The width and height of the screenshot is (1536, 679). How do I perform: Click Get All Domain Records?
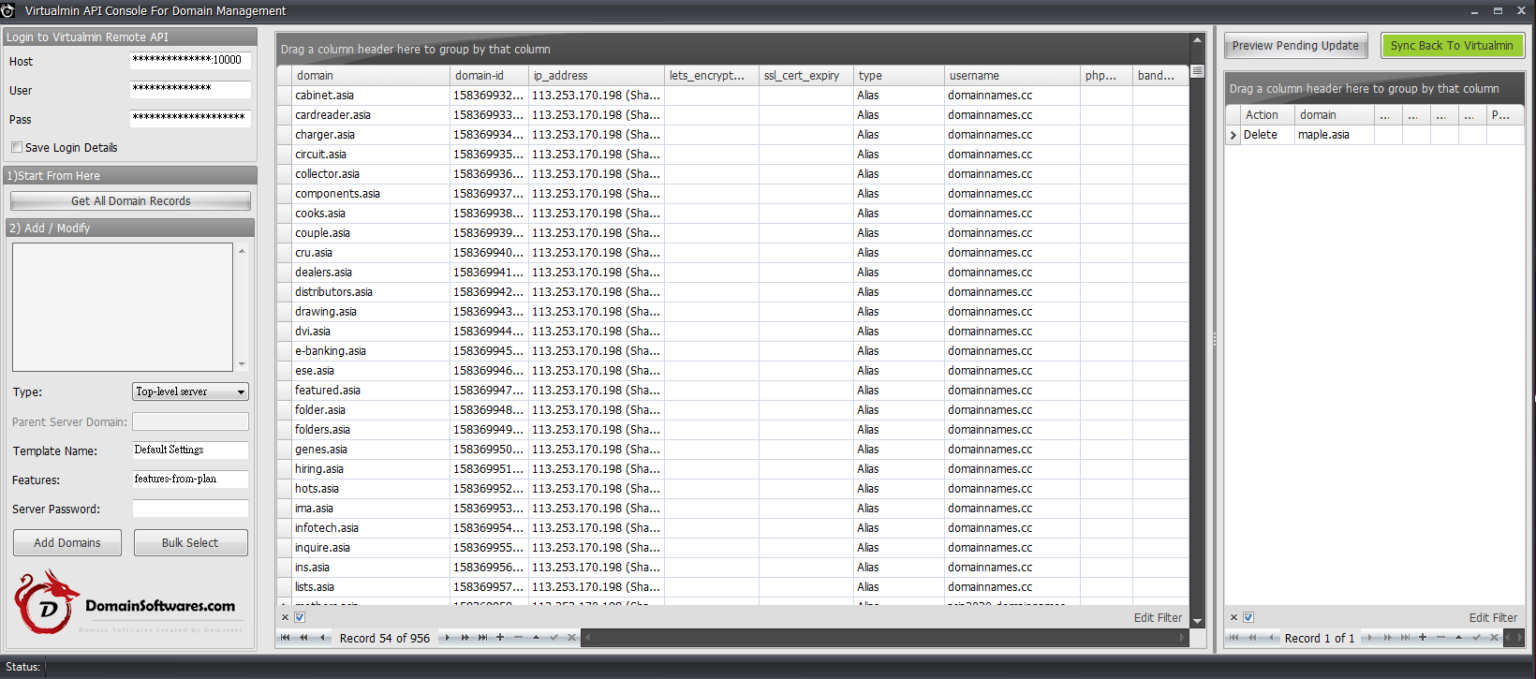point(130,200)
